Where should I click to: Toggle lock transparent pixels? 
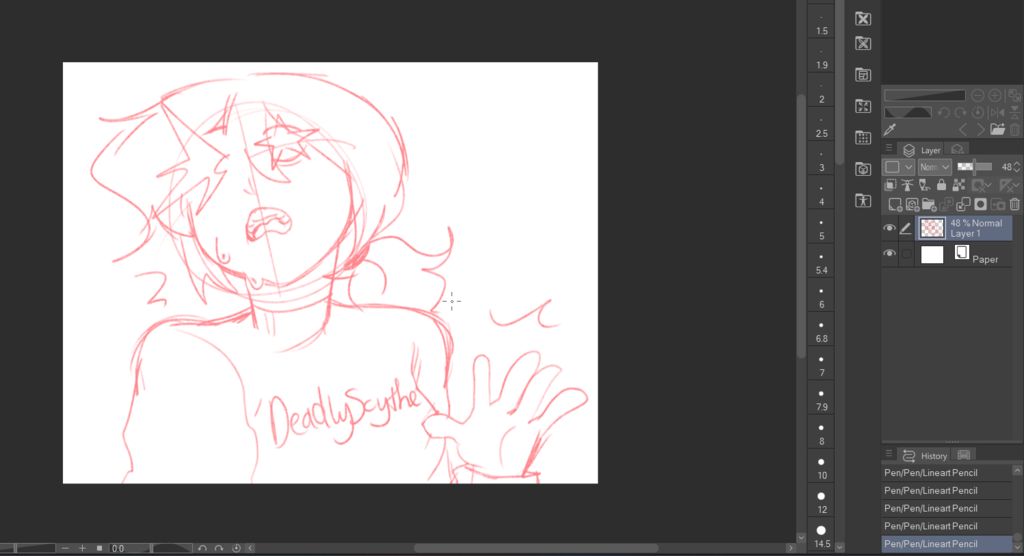958,186
